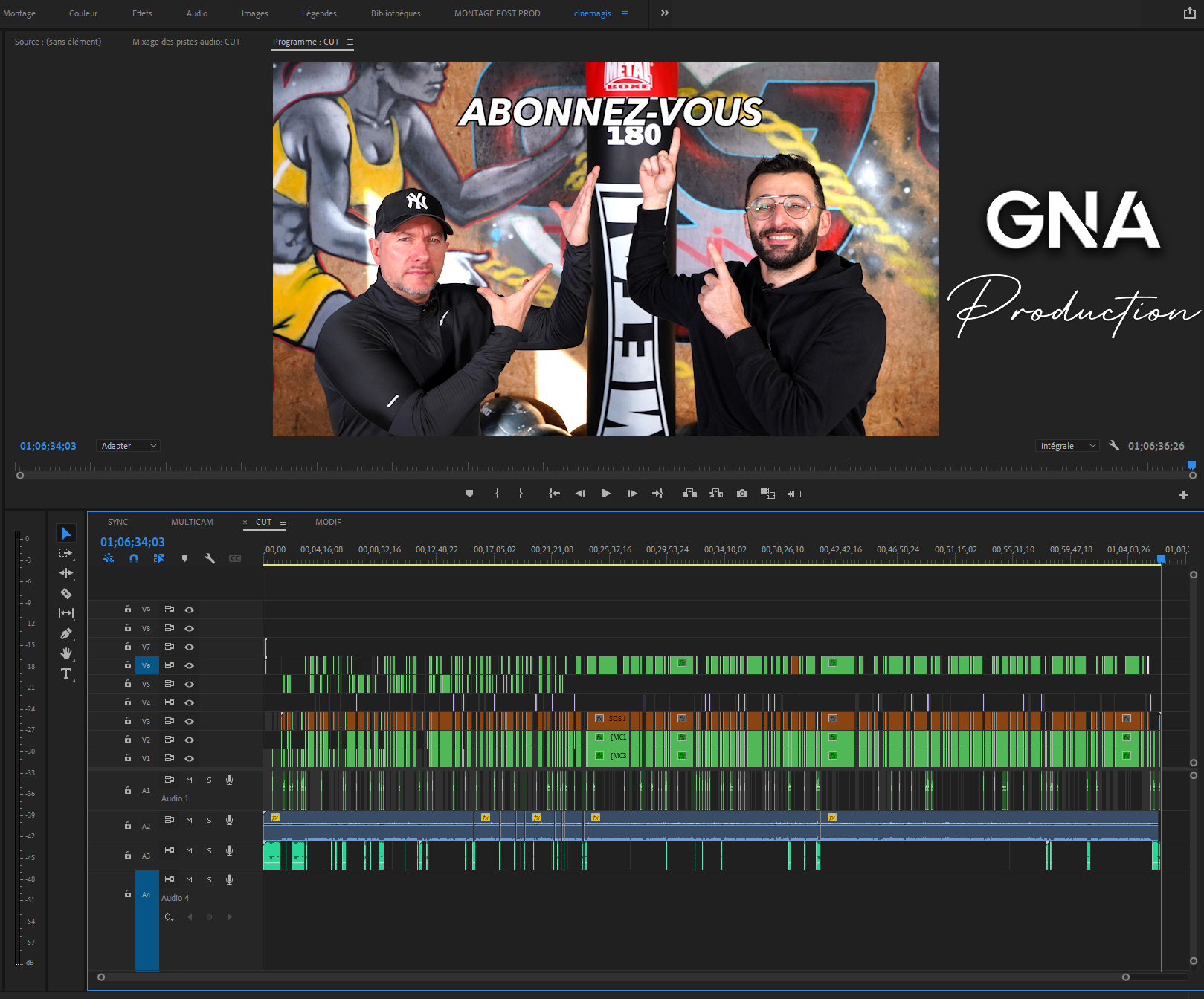Switch to the SYNC sequence tab
Viewport: 1204px width, 999px height.
coord(117,522)
